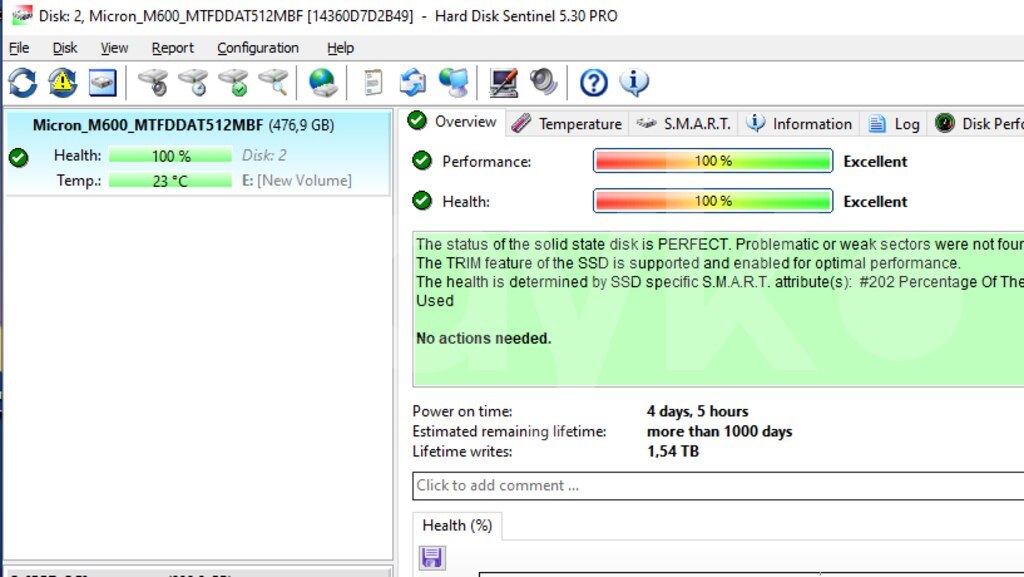The image size is (1024, 577).
Task: Switch to the S.M.A.R.T. tab
Action: [685, 124]
